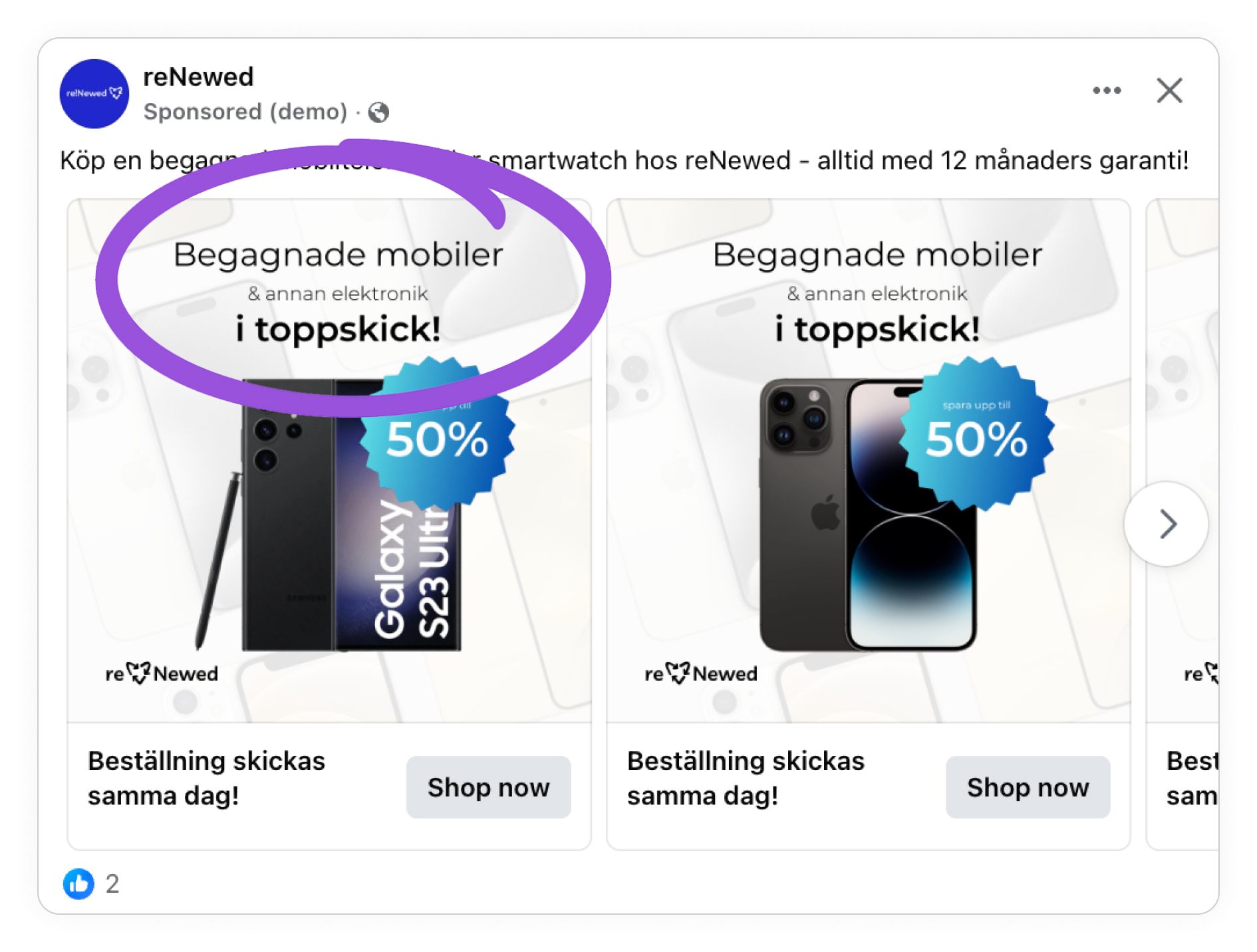
Task: Click first card's Beställning skickas samma dag headline
Action: point(206,778)
